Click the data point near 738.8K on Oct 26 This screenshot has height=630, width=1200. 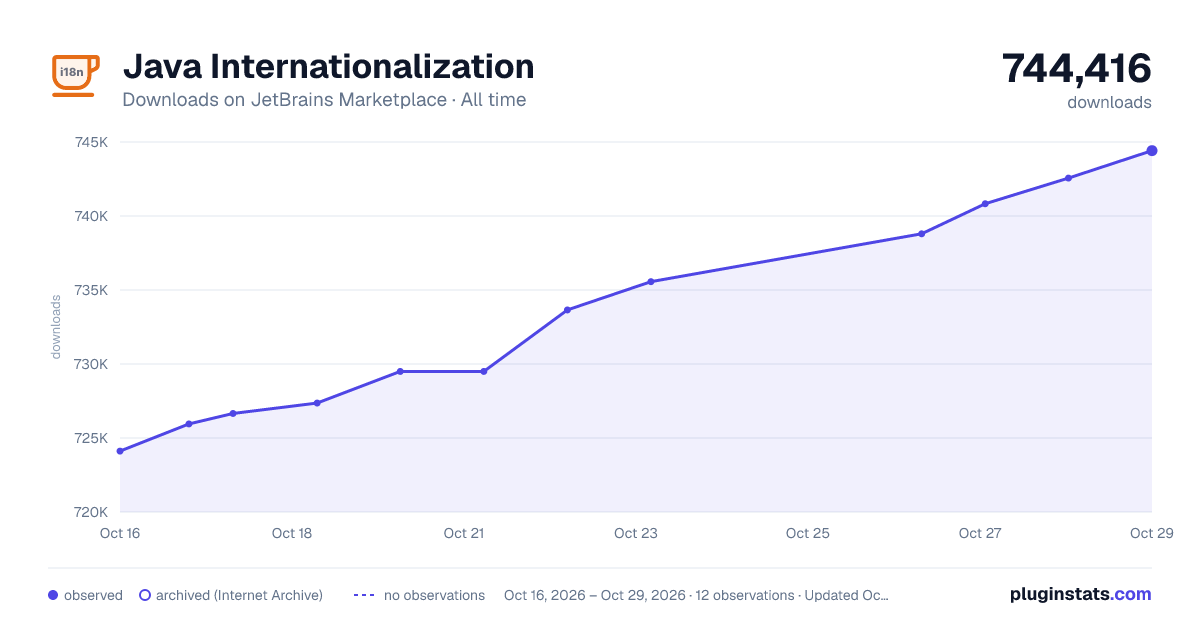(x=921, y=234)
